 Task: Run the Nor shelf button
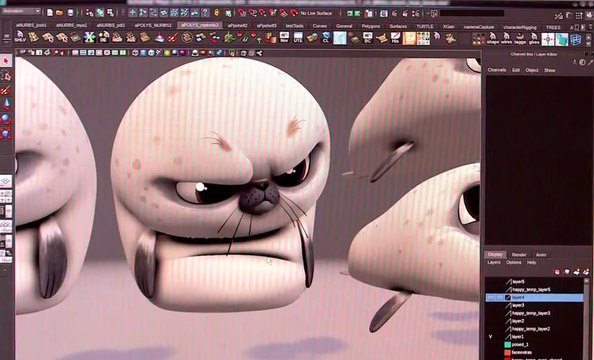click(284, 37)
